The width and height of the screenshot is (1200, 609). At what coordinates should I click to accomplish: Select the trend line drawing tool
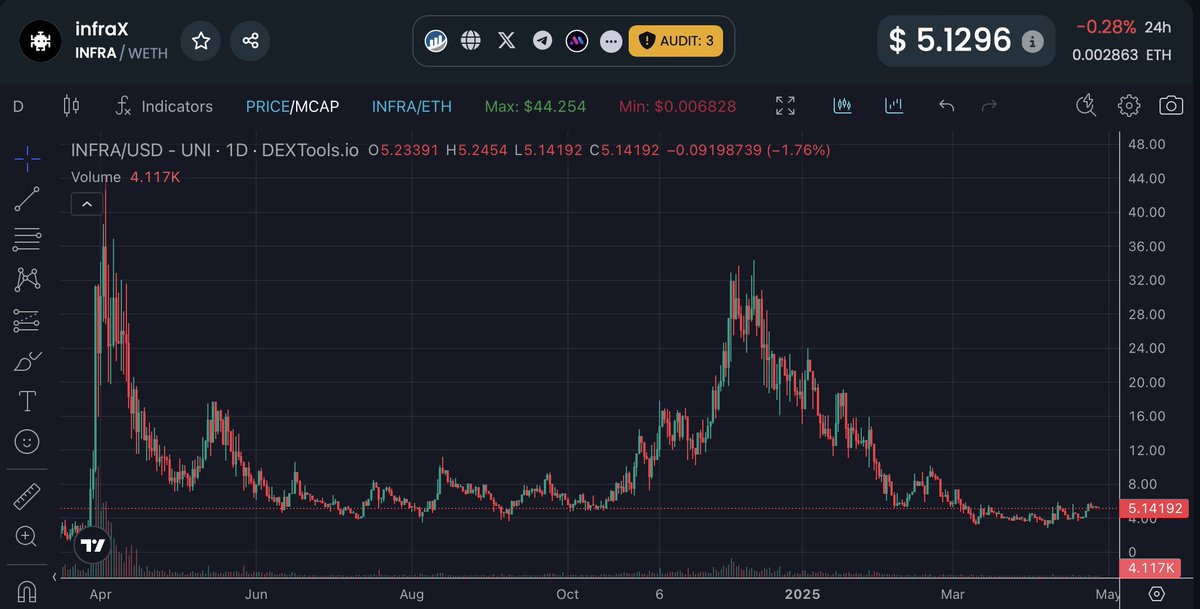pyautogui.click(x=27, y=199)
